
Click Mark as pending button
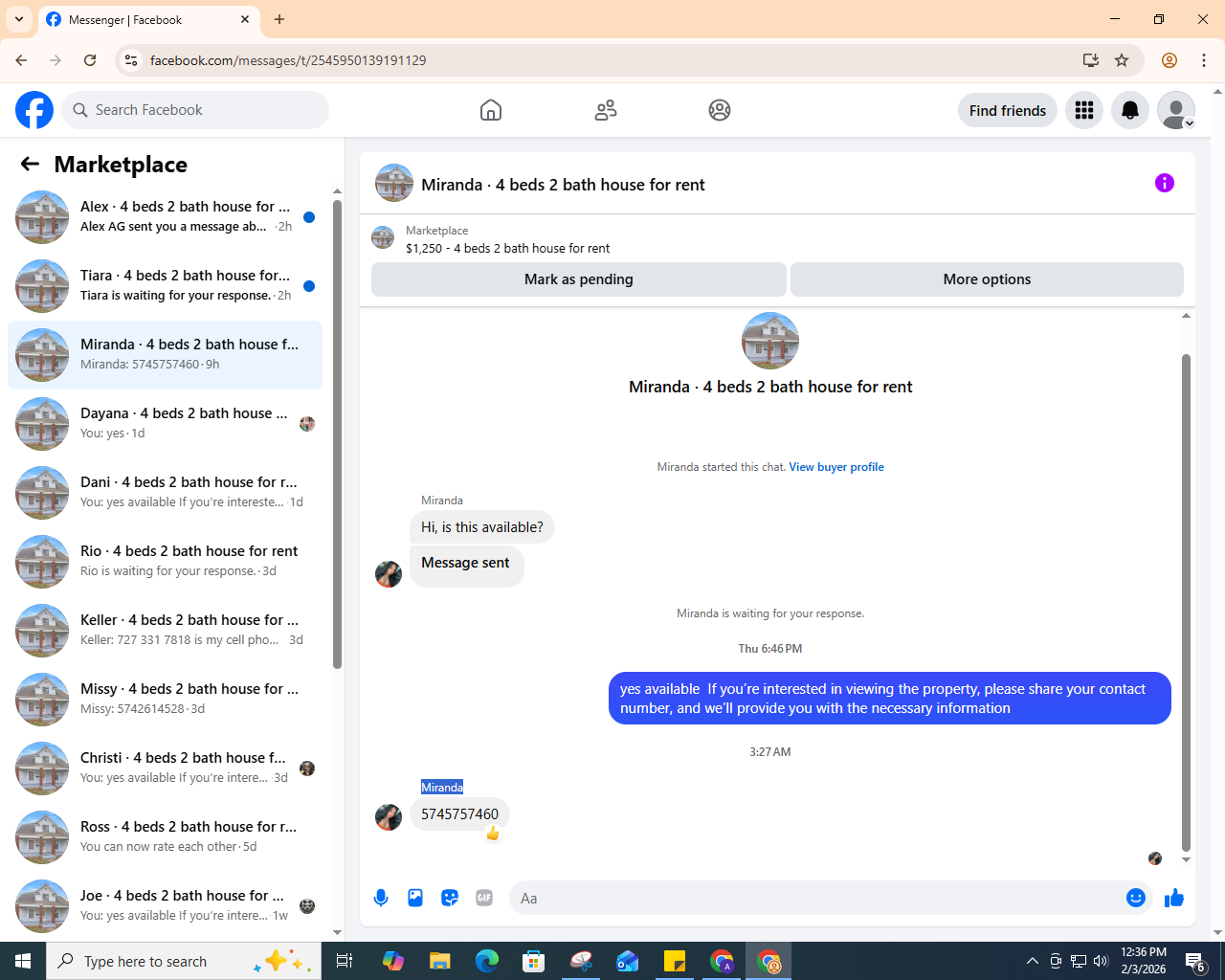tap(579, 279)
